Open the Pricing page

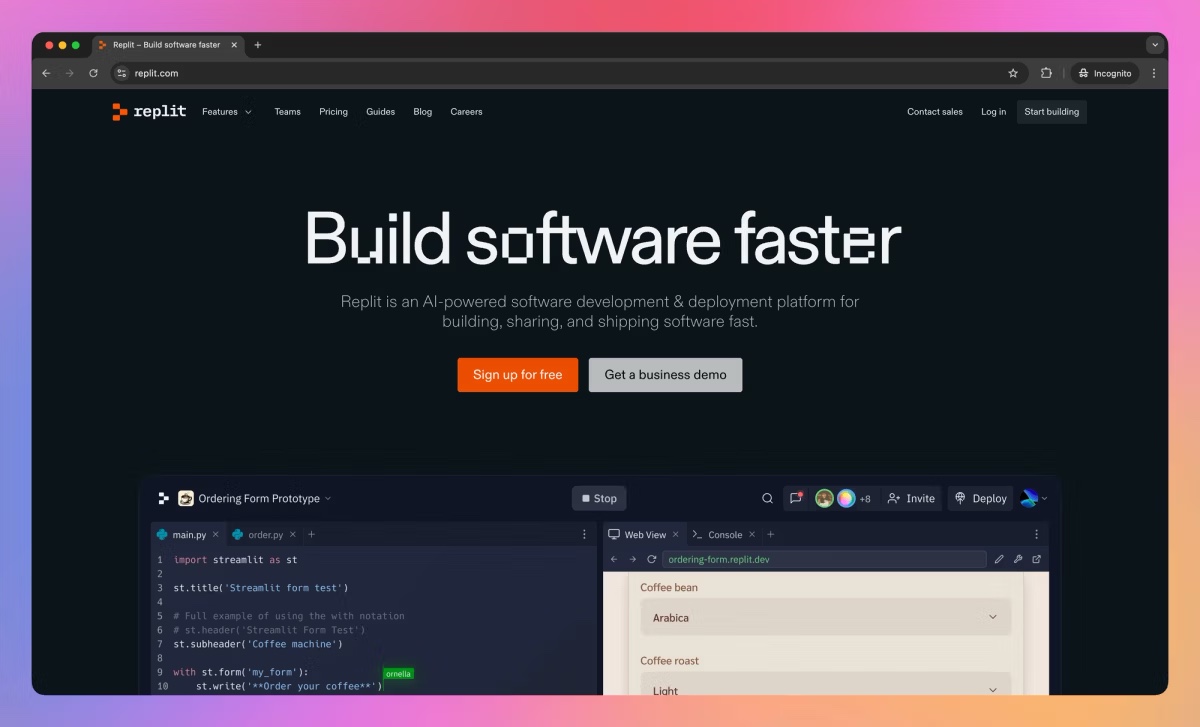(x=333, y=112)
